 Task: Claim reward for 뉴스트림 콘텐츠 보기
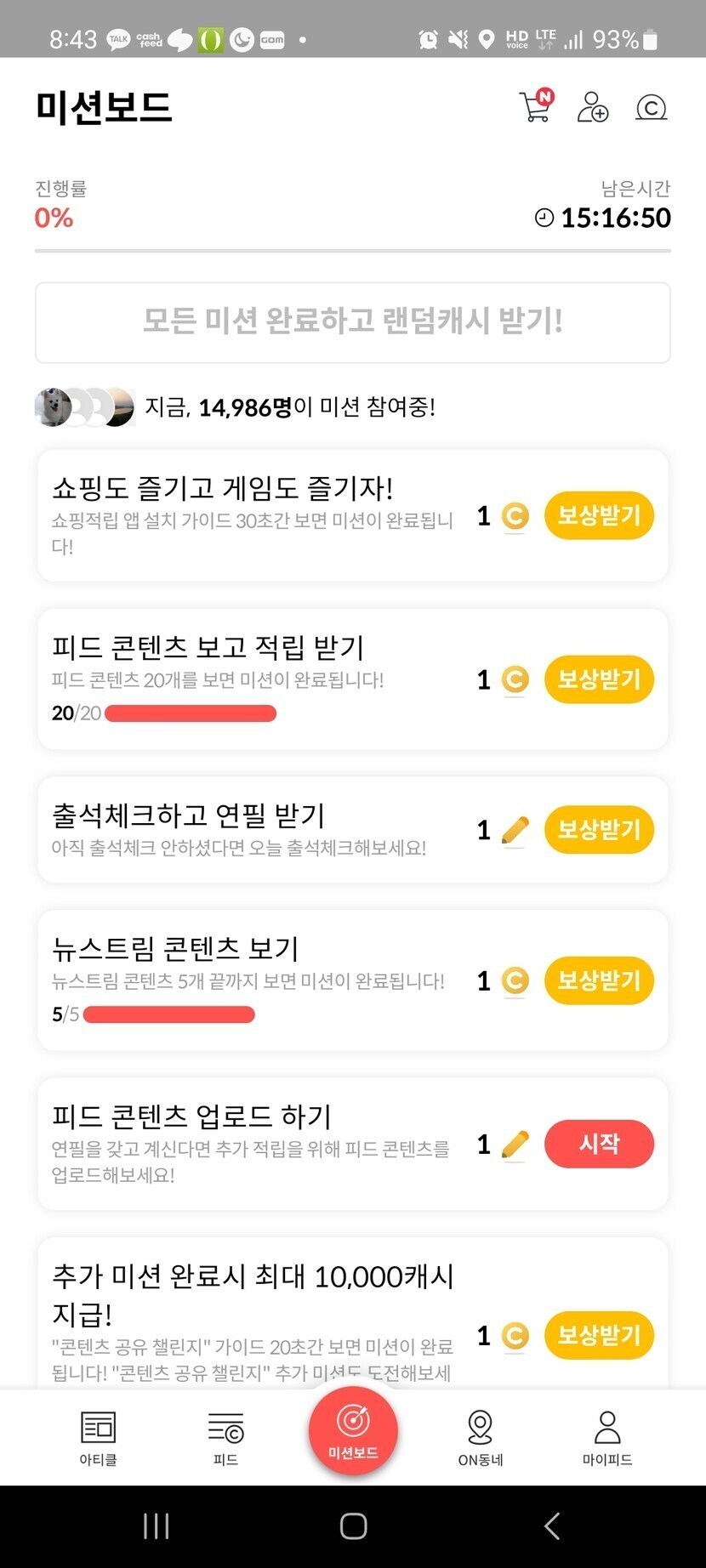coord(599,980)
